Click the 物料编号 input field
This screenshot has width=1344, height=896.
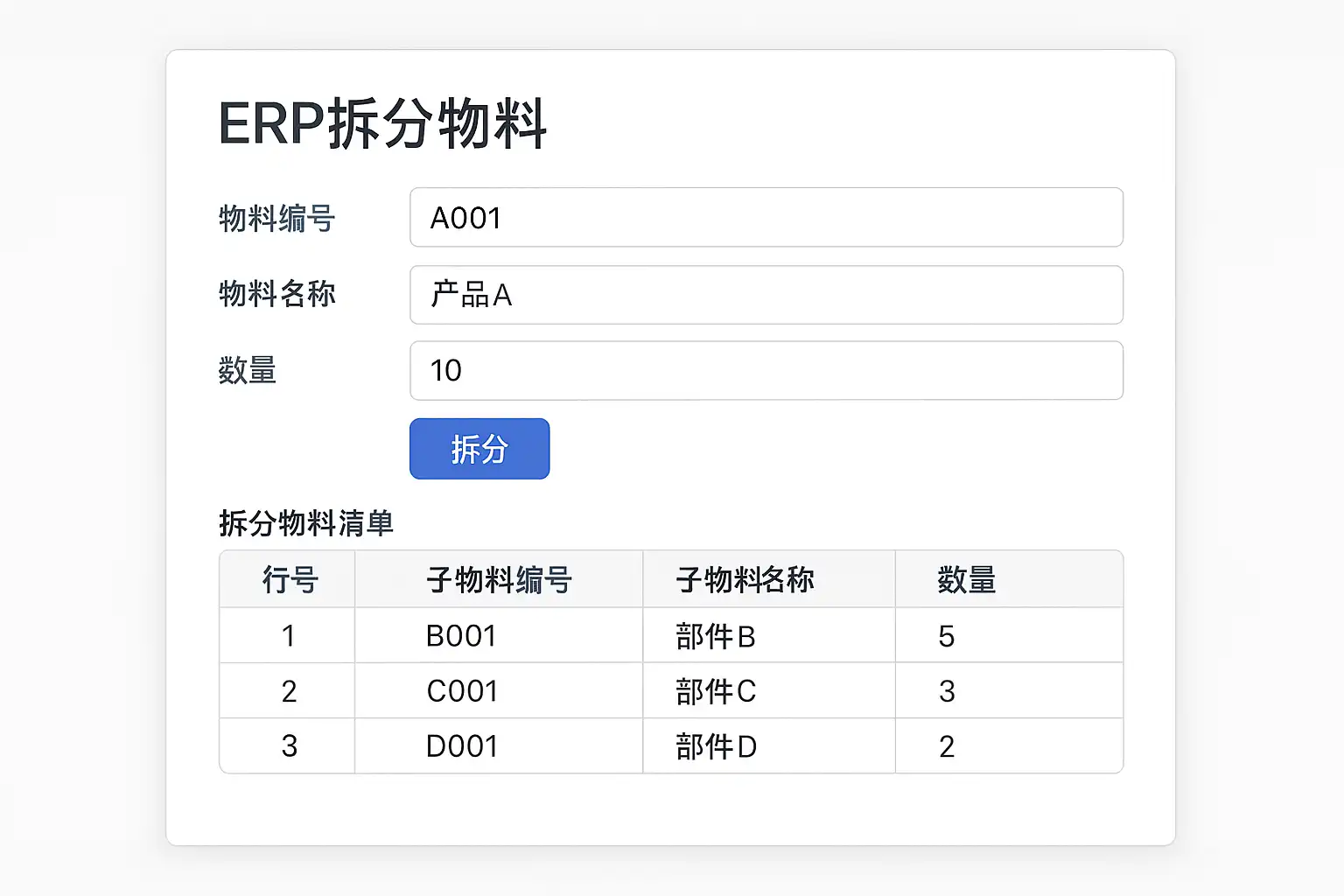click(x=766, y=217)
